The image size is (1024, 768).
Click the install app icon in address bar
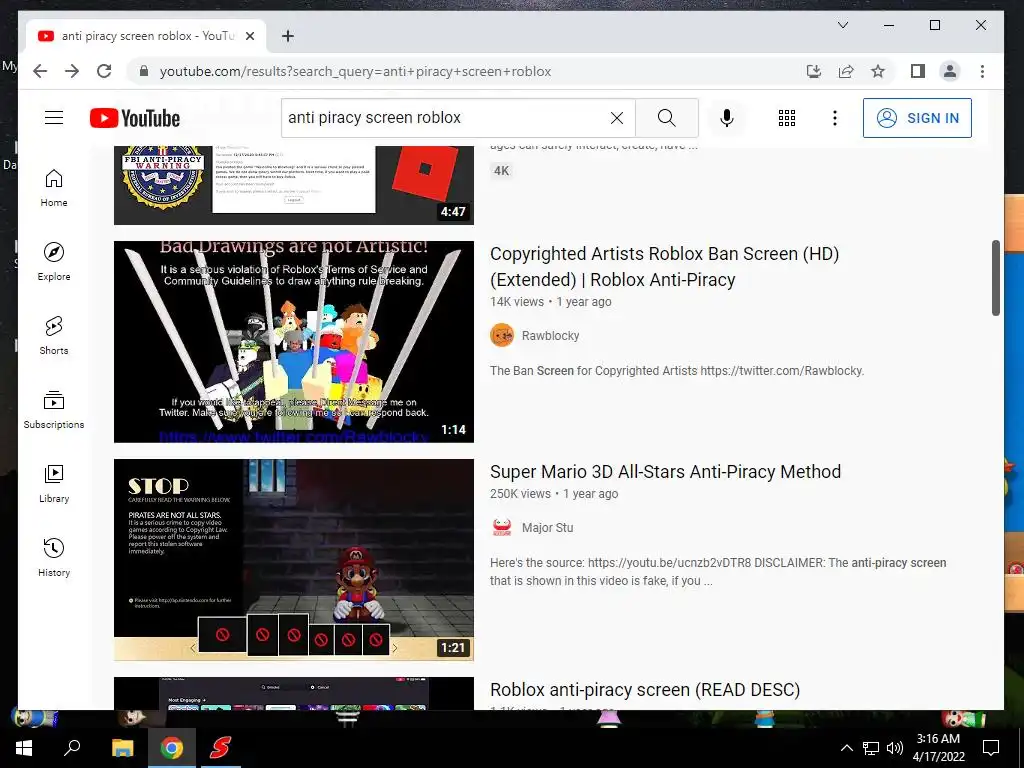click(x=814, y=71)
